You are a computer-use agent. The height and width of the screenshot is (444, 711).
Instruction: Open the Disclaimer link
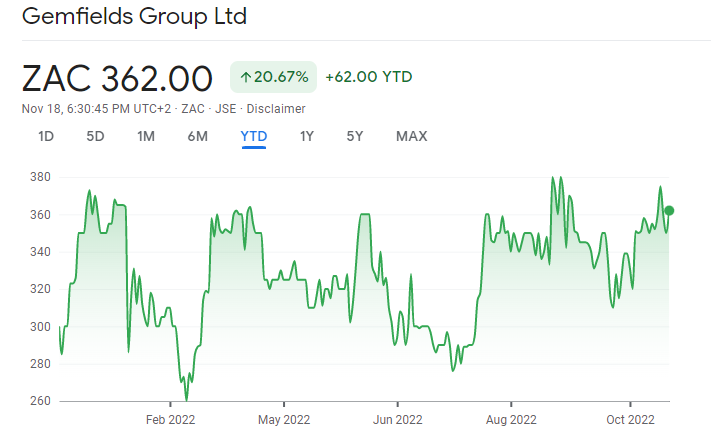coord(276,109)
